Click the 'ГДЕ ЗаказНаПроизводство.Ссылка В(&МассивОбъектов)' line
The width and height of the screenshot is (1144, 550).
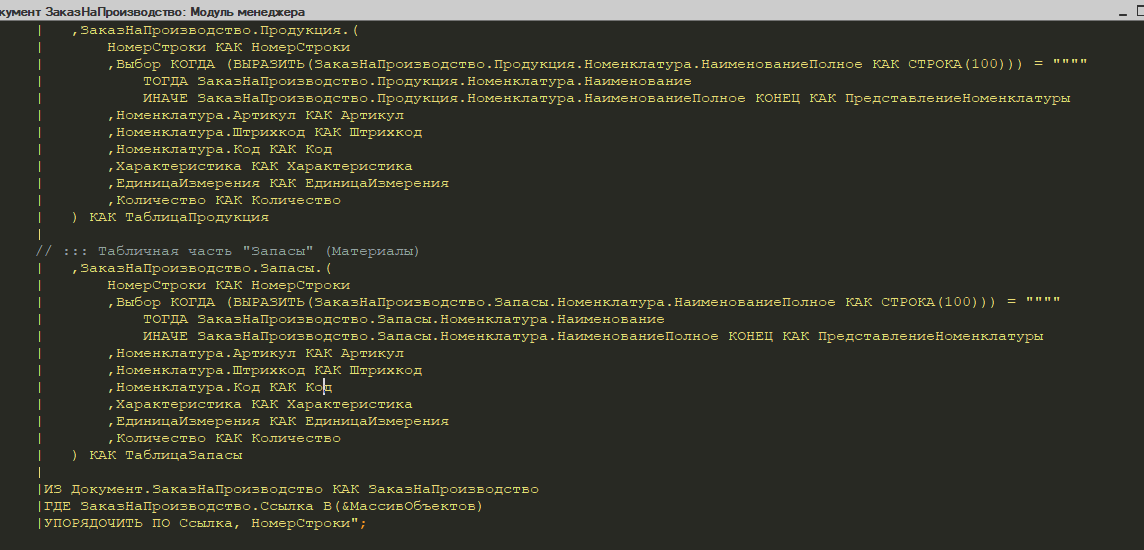pyautogui.click(x=263, y=506)
